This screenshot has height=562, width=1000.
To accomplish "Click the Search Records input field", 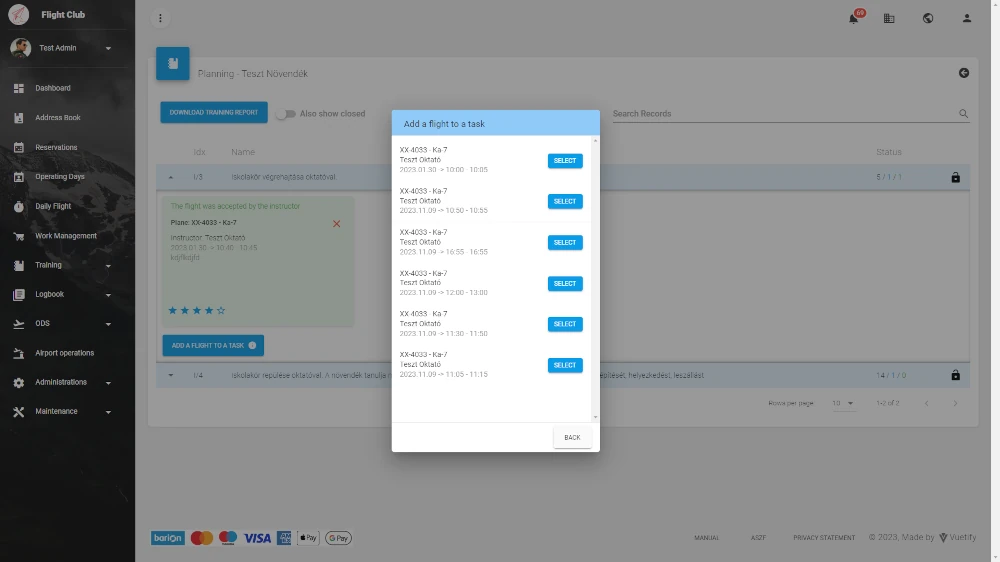I will [783, 114].
